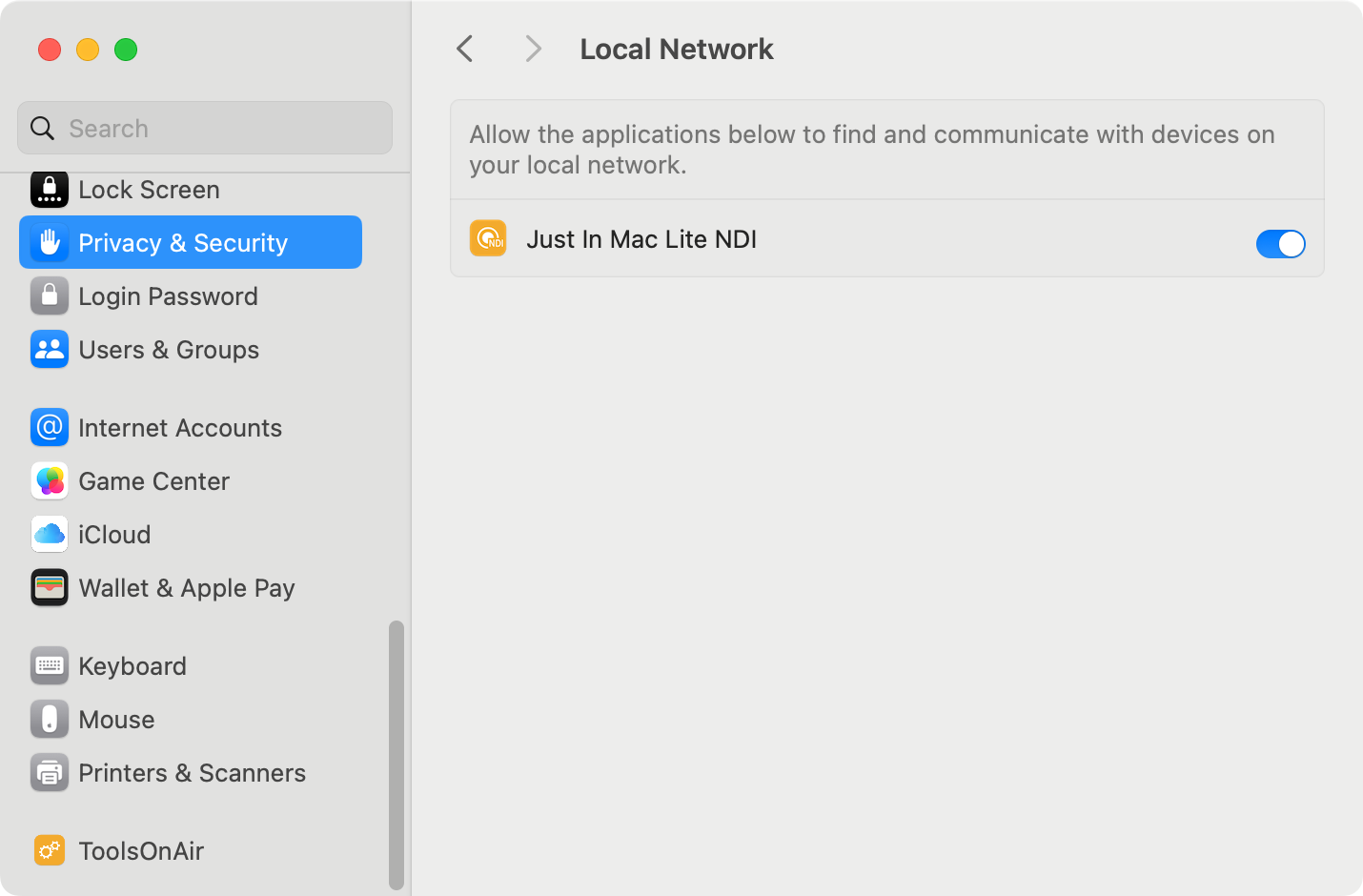
Task: Go forward with the right chevron
Action: [534, 49]
